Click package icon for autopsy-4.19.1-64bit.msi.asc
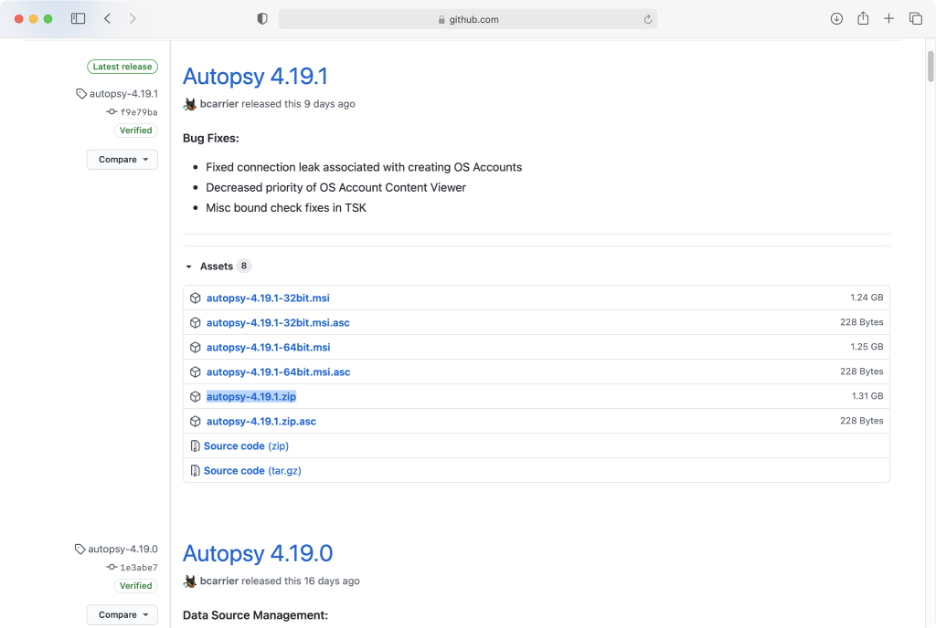 [195, 372]
